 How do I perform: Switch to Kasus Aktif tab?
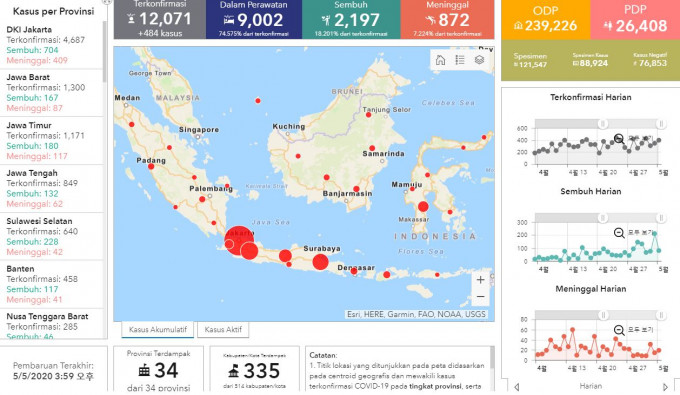(x=223, y=330)
